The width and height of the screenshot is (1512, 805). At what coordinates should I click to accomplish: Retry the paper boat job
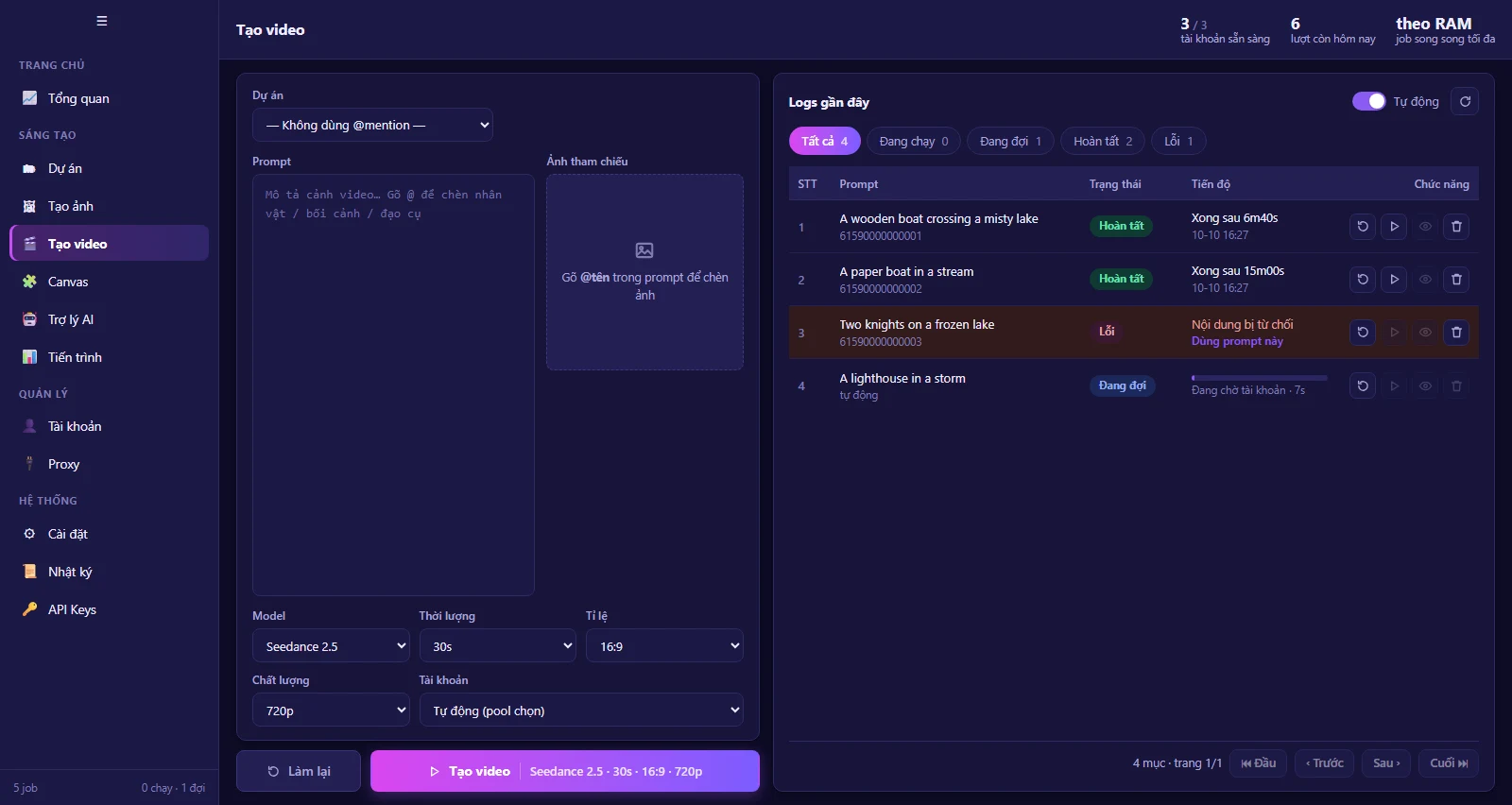pos(1363,280)
